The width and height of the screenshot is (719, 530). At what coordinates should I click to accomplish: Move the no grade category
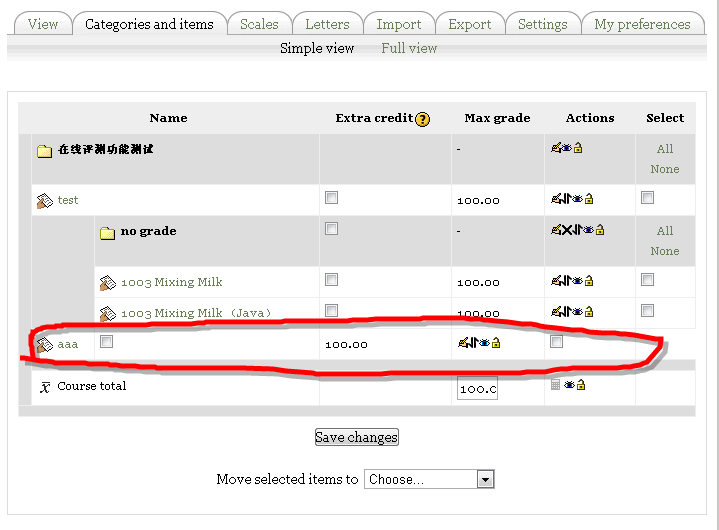(x=578, y=230)
